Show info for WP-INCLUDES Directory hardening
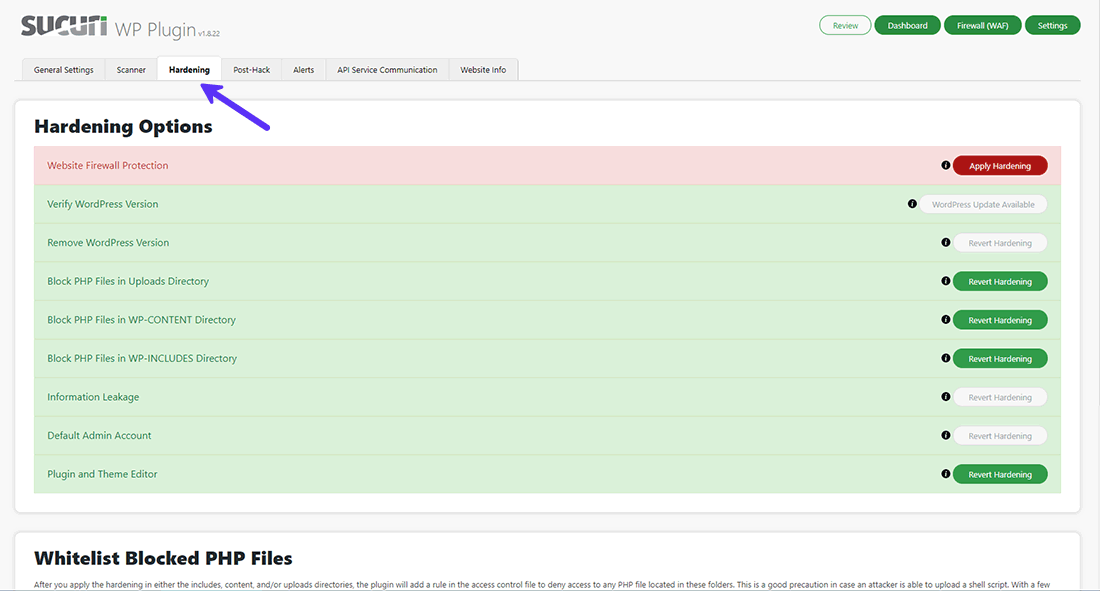 coord(946,358)
